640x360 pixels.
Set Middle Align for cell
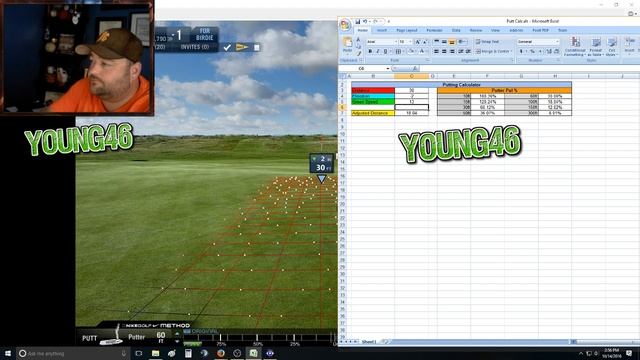pyautogui.click(x=444, y=42)
